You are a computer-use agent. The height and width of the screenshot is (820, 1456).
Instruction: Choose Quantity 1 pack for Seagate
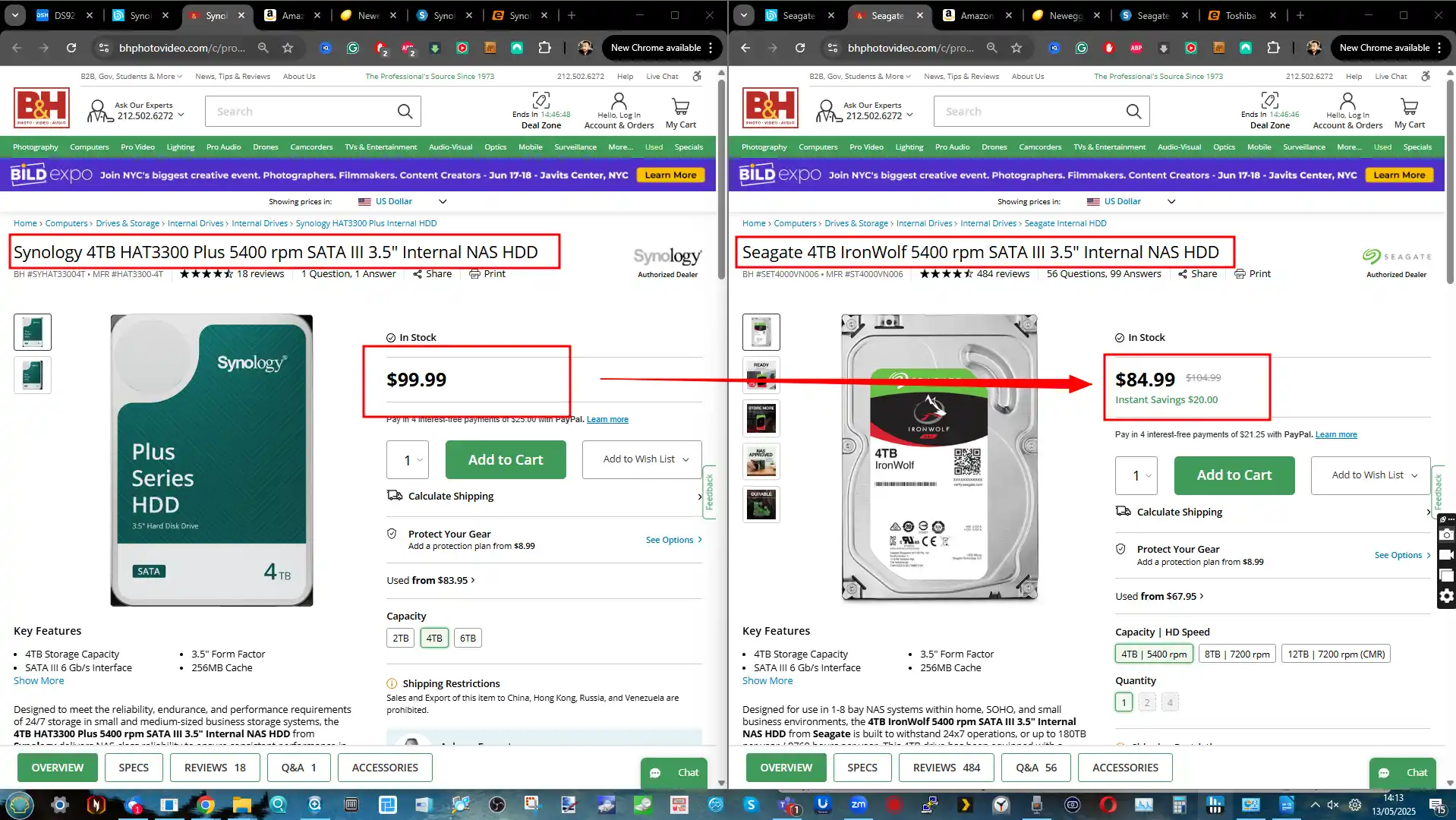[x=1124, y=702]
